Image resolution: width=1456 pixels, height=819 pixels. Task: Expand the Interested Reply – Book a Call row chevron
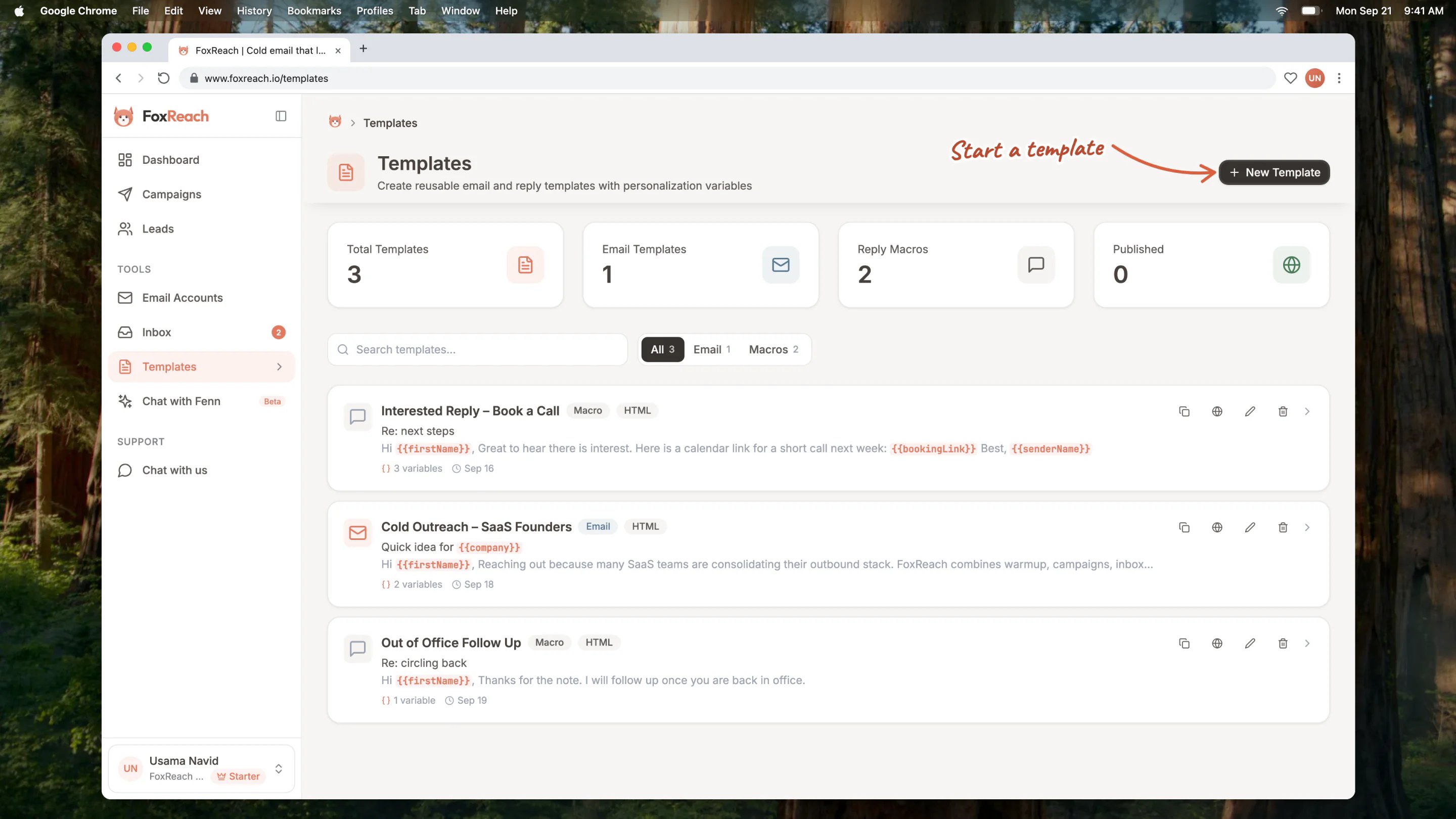tap(1307, 412)
